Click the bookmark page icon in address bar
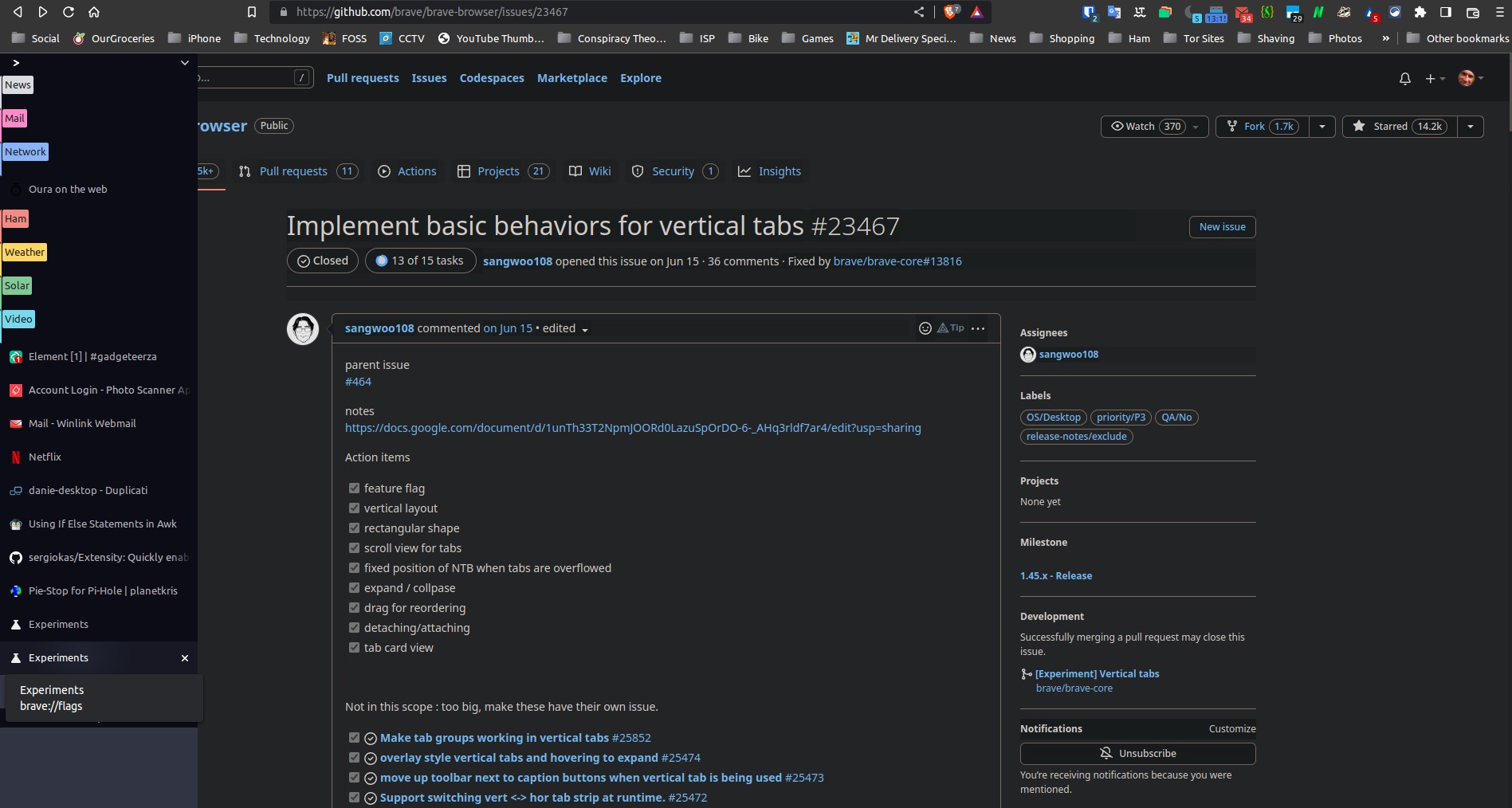The width and height of the screenshot is (1512, 808). click(252, 12)
